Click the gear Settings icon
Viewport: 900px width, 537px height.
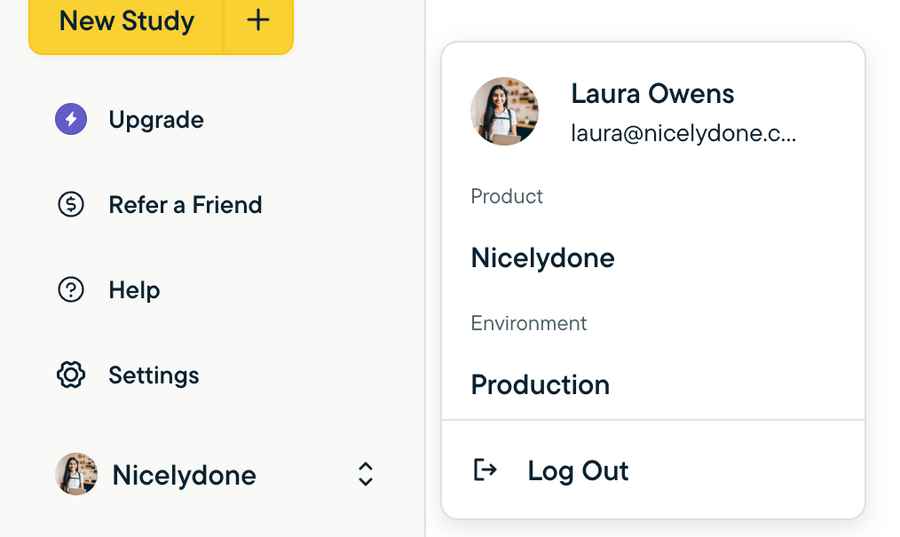click(71, 375)
